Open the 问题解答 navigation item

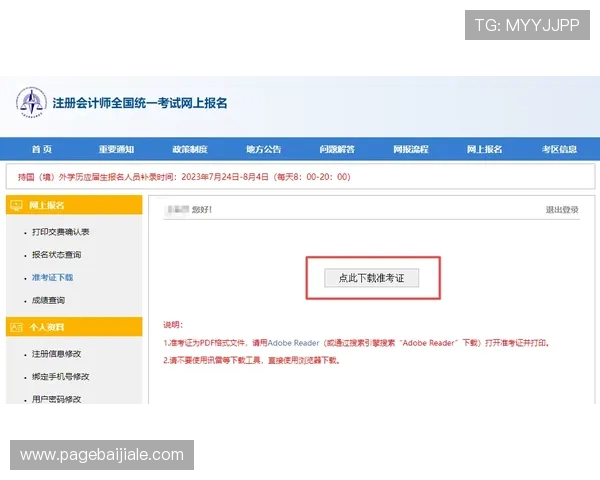(337, 149)
